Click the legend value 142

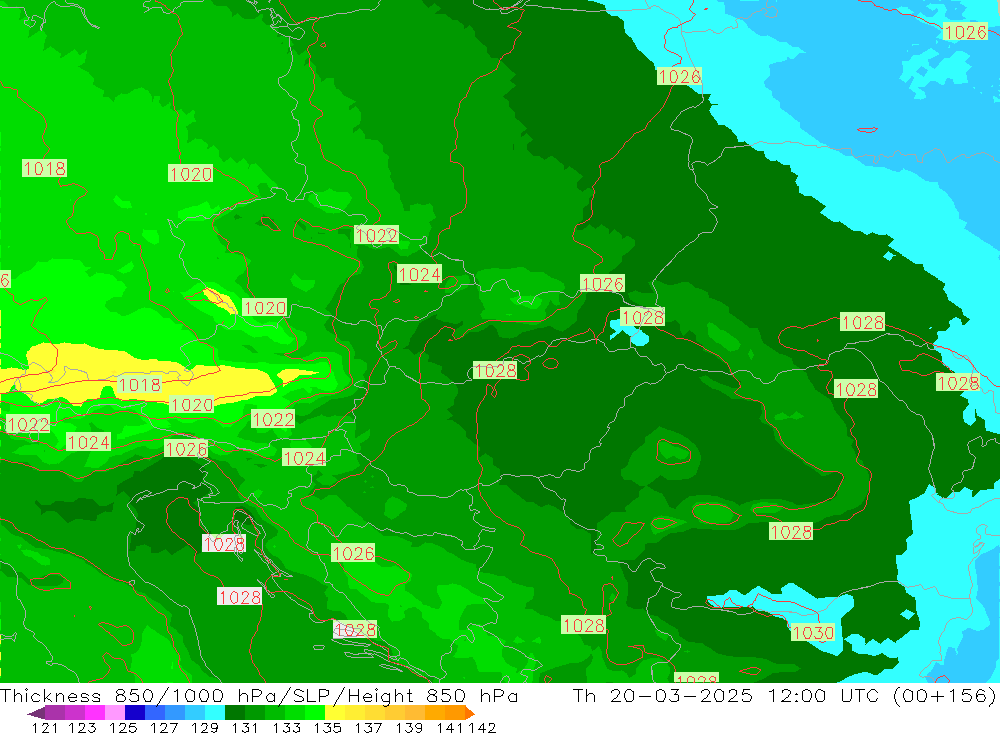[482, 727]
